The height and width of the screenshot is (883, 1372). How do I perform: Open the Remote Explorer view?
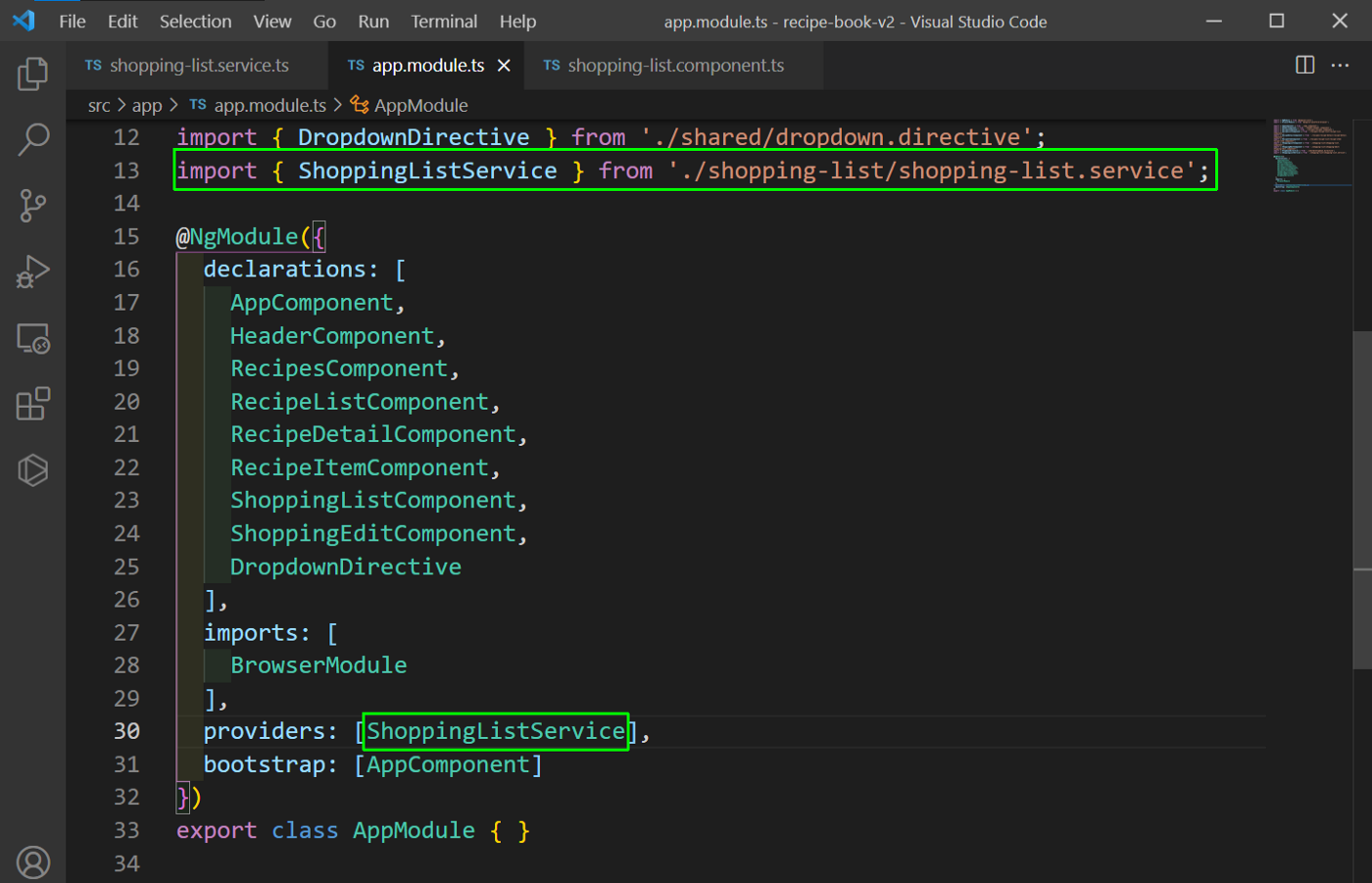click(32, 338)
